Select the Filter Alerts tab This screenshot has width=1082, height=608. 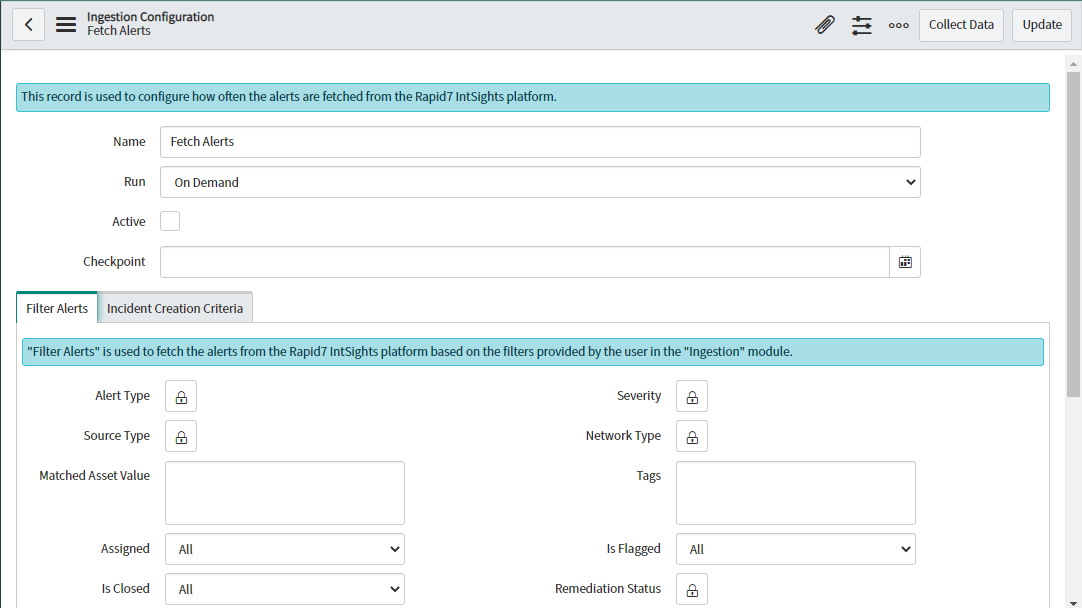(57, 308)
